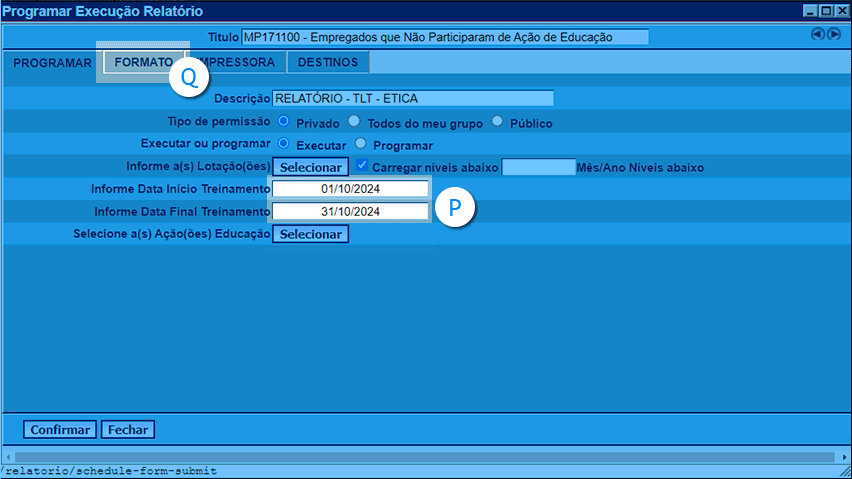852x479 pixels.
Task: Choose Todos do meu grupo permission
Action: coord(354,121)
